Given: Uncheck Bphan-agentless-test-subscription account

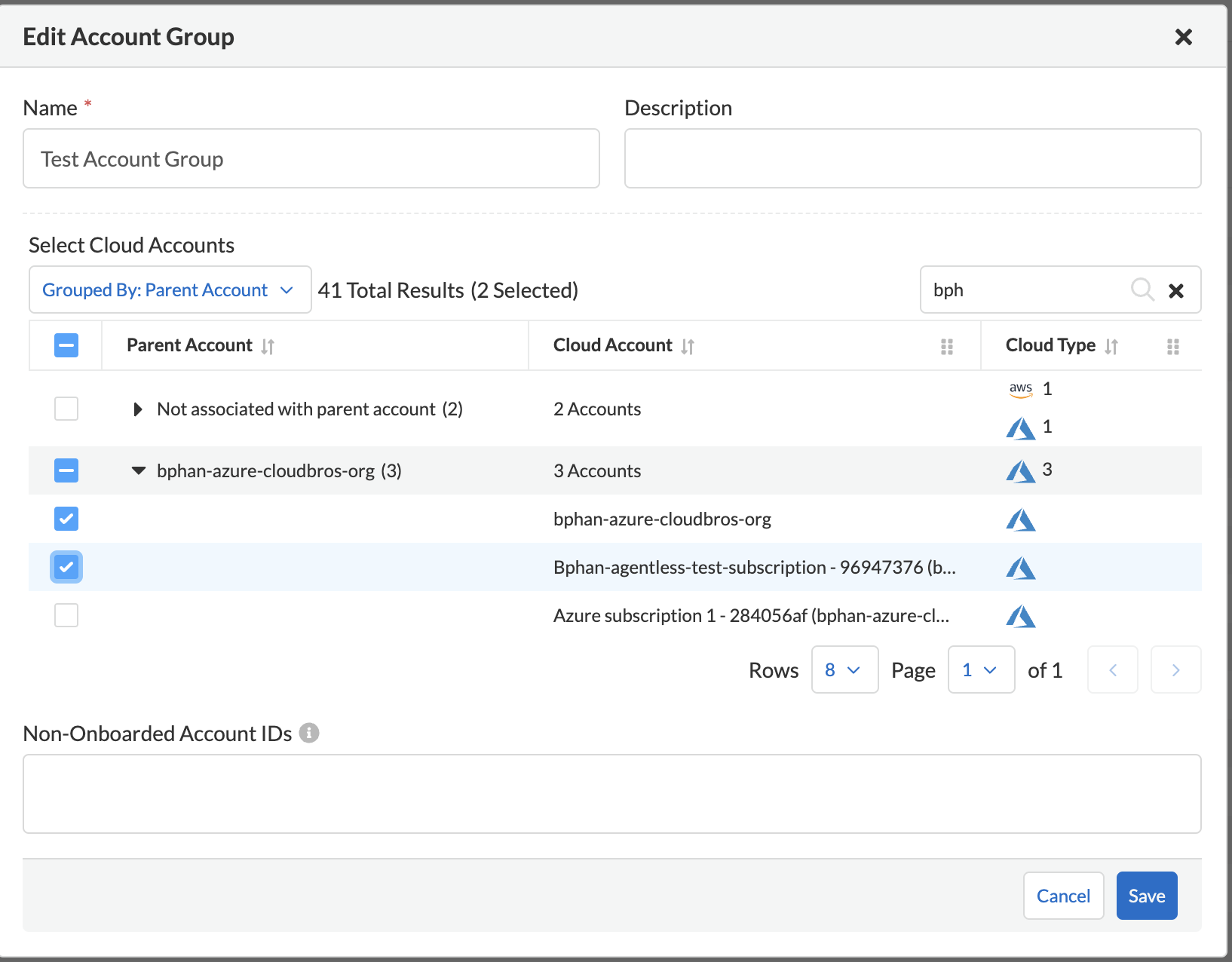Looking at the screenshot, I should (x=66, y=567).
